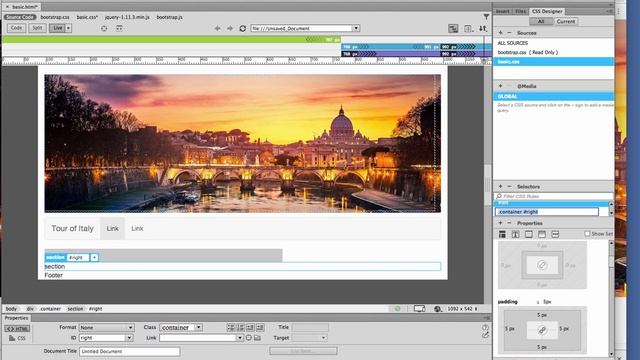Select the CSS Designer tab
This screenshot has width=640, height=360.
pyautogui.click(x=547, y=11)
